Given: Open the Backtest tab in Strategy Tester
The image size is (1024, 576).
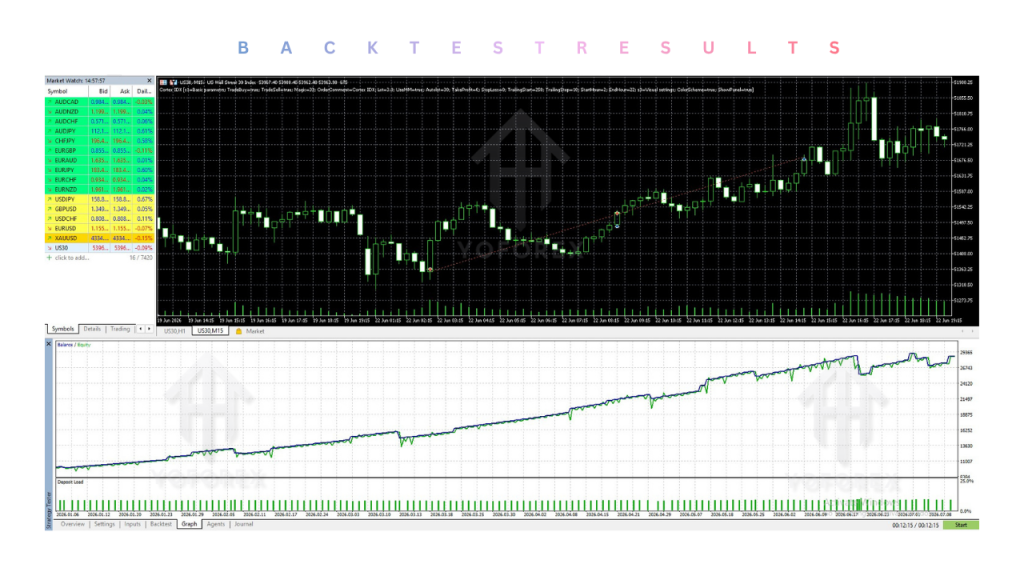Looking at the screenshot, I should pos(161,524).
